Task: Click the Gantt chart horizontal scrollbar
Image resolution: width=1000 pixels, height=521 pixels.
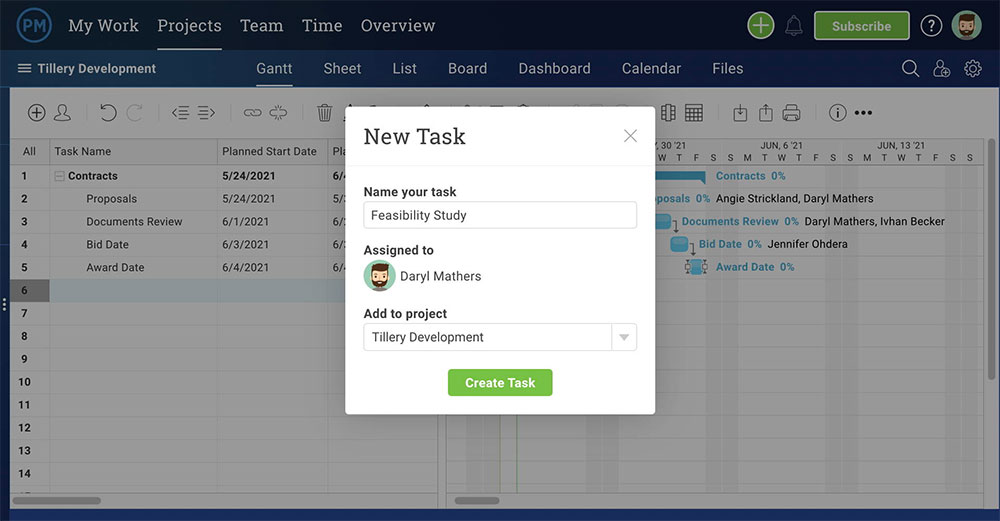Action: 477,501
